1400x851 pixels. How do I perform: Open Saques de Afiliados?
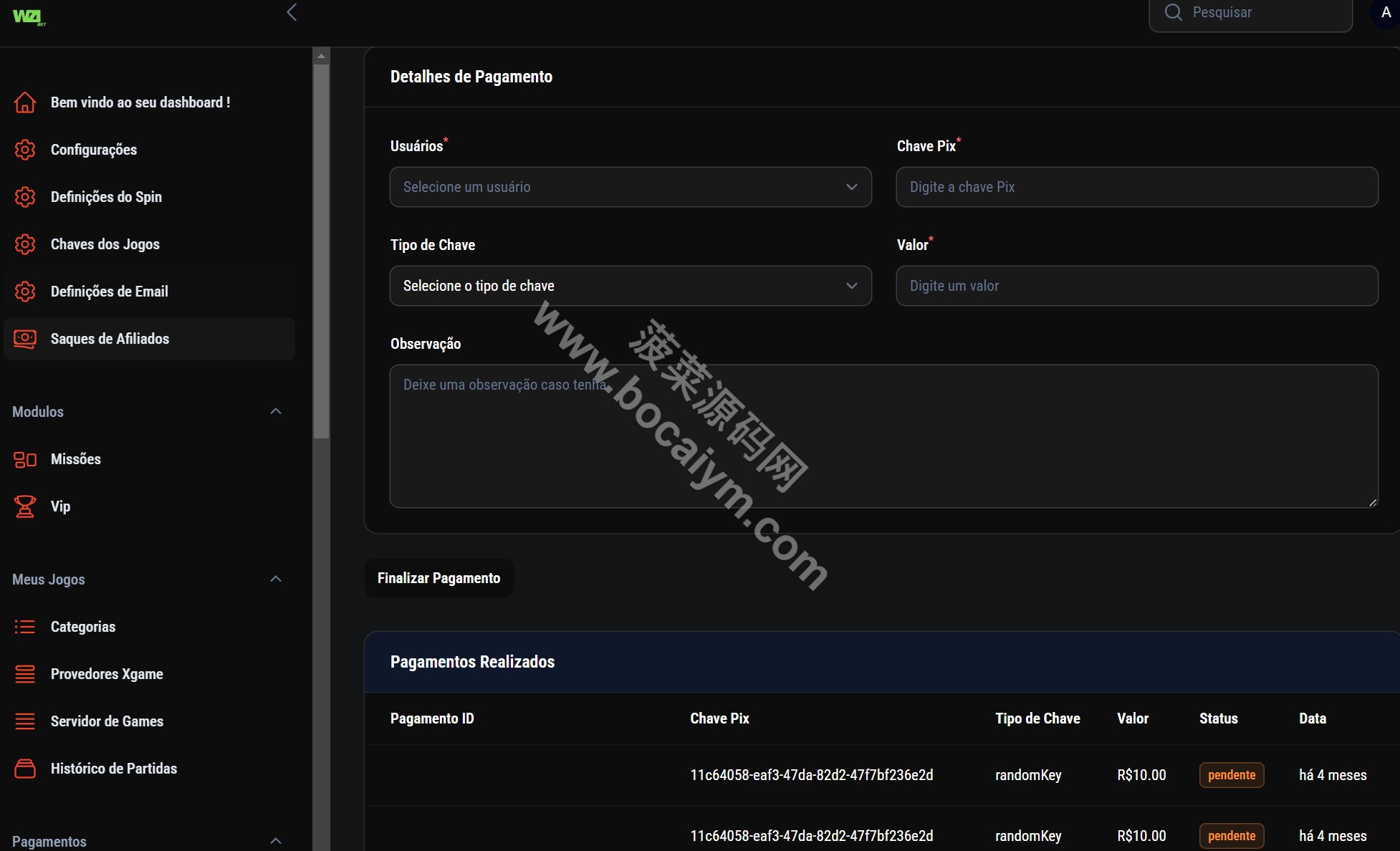point(150,339)
